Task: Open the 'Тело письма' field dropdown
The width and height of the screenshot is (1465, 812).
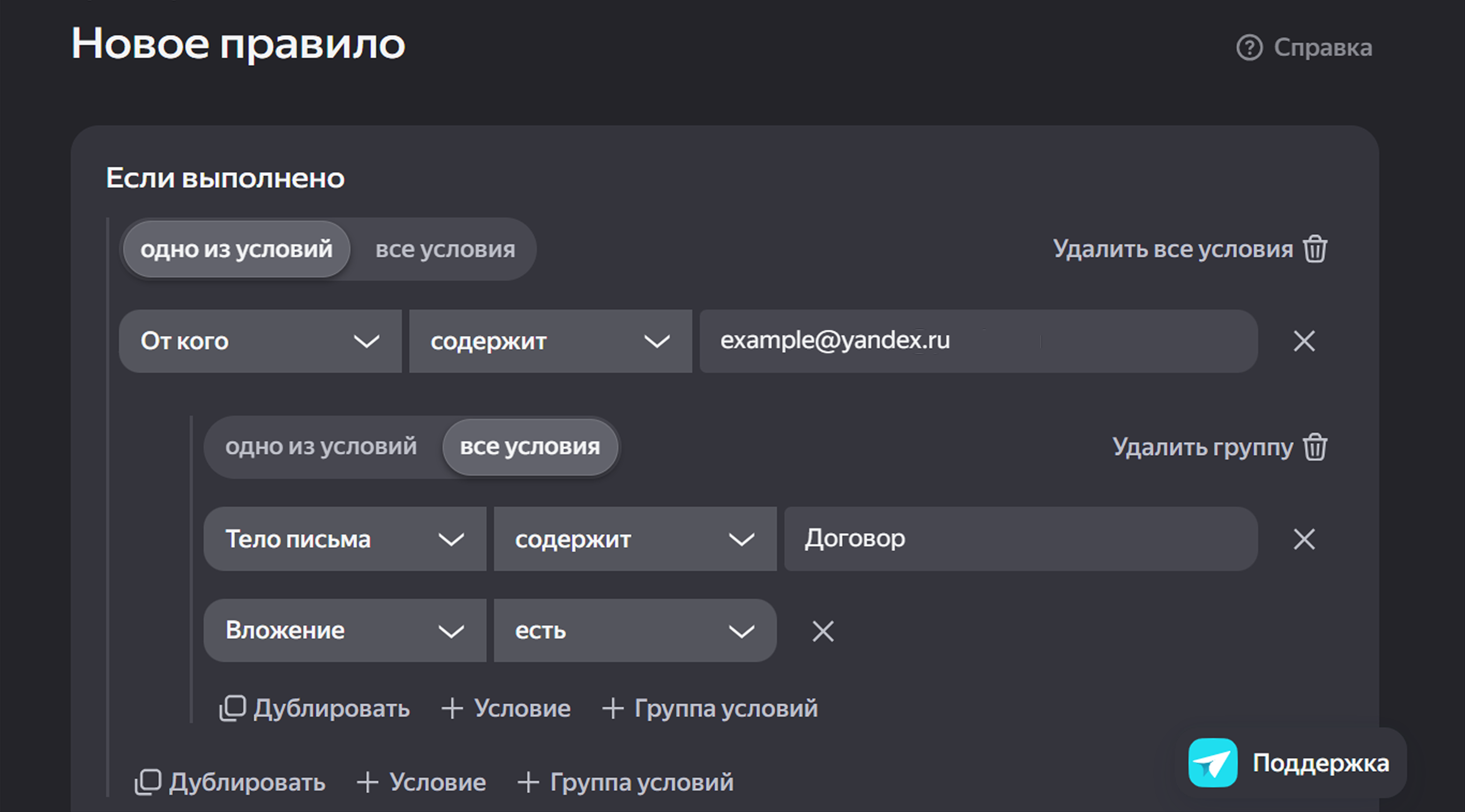Action: point(345,539)
